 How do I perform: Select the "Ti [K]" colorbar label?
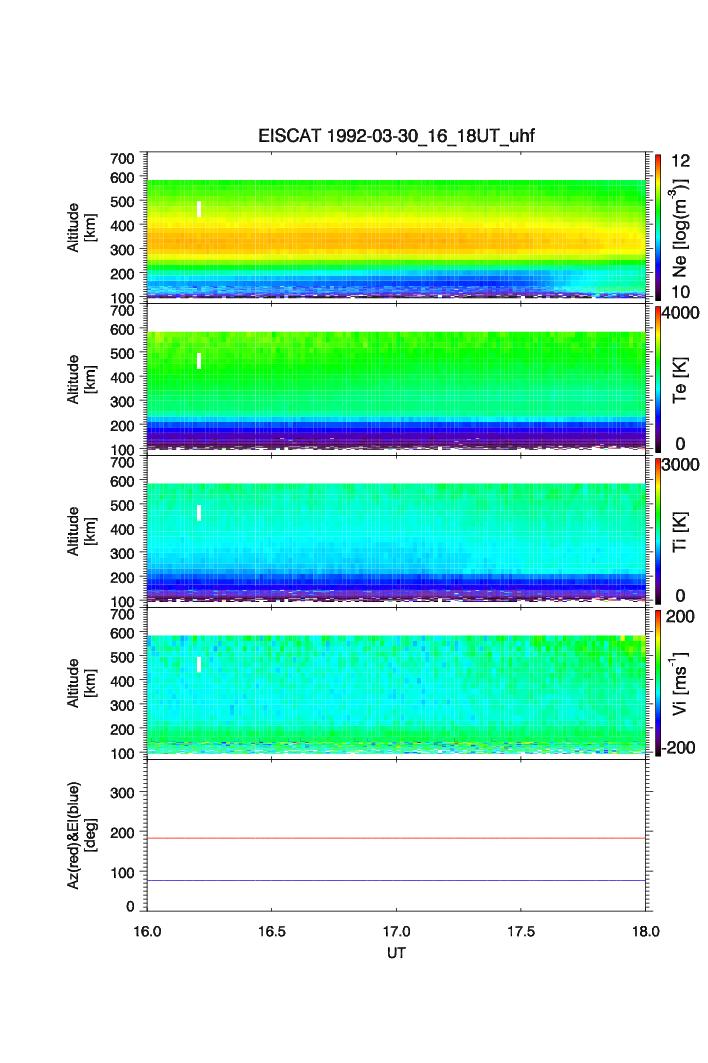[680, 532]
